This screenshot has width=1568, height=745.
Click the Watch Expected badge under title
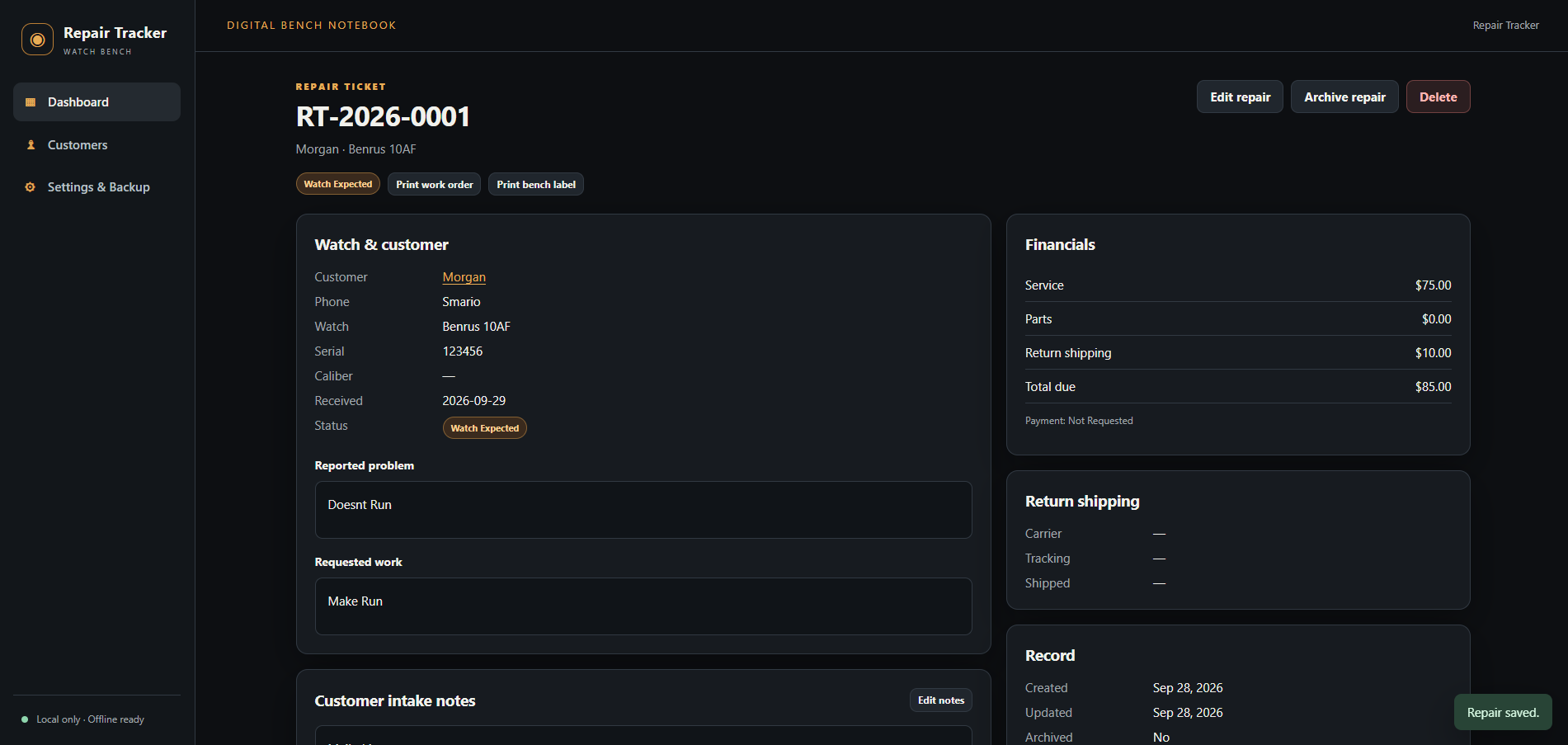coord(338,184)
